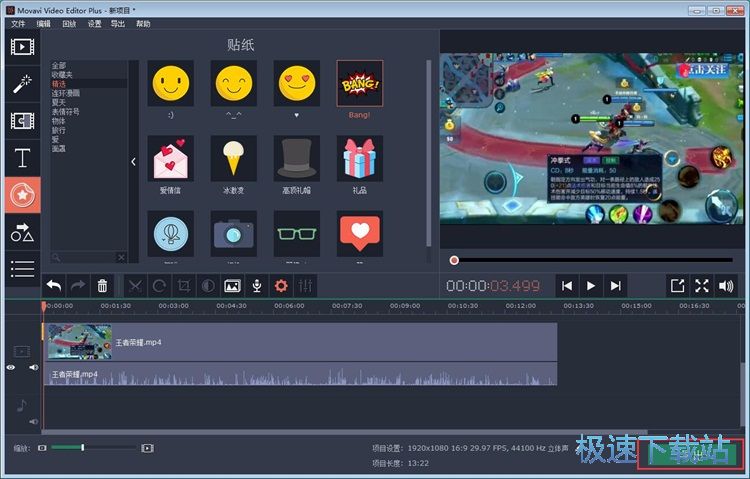Open the 导出 menu
750x479 pixels.
pyautogui.click(x=118, y=23)
